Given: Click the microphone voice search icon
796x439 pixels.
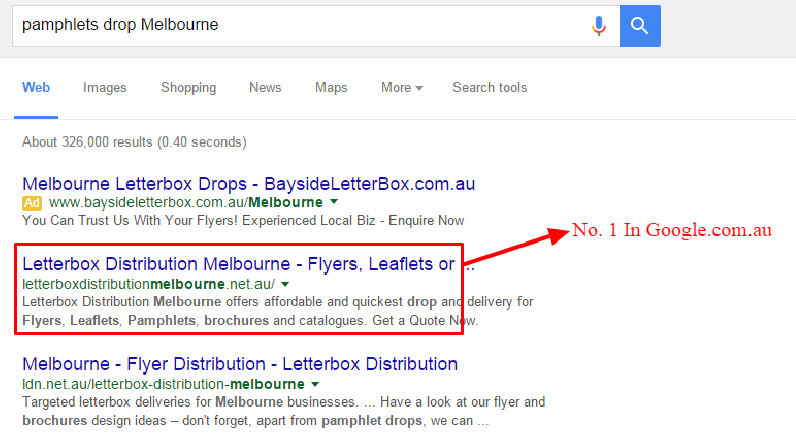Looking at the screenshot, I should click(x=599, y=25).
